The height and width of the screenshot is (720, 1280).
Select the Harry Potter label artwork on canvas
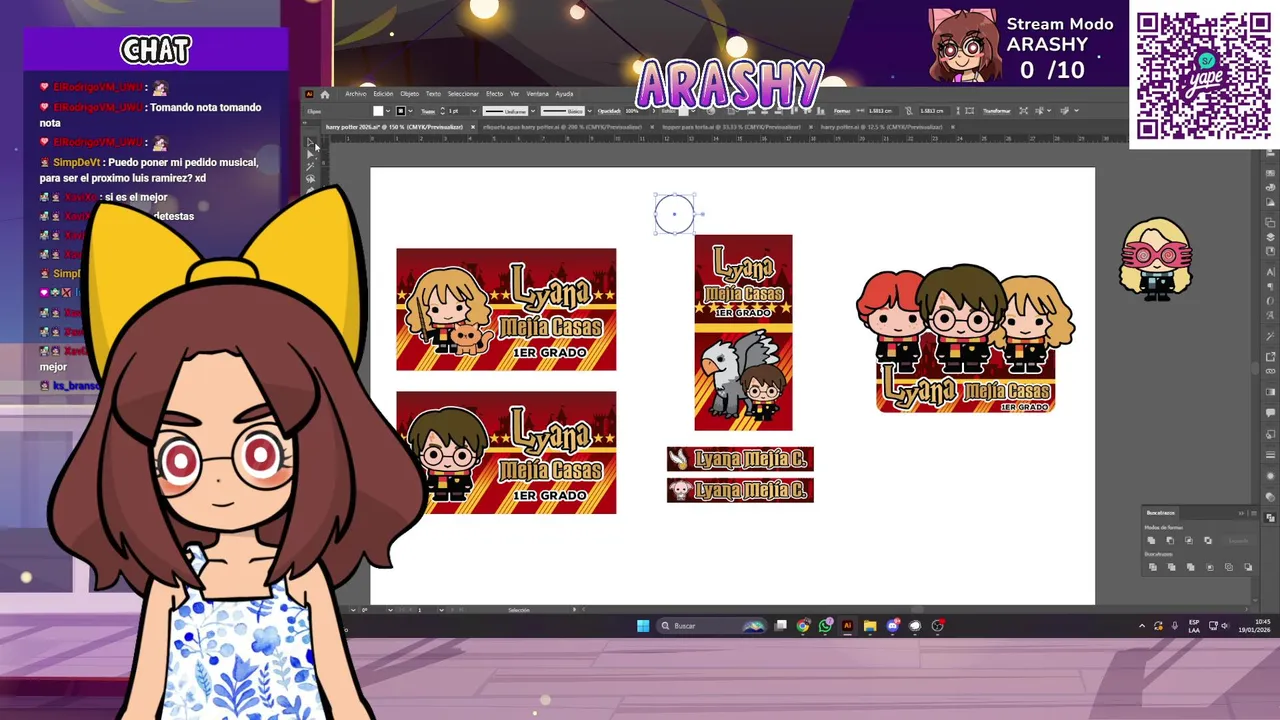[x=506, y=452]
